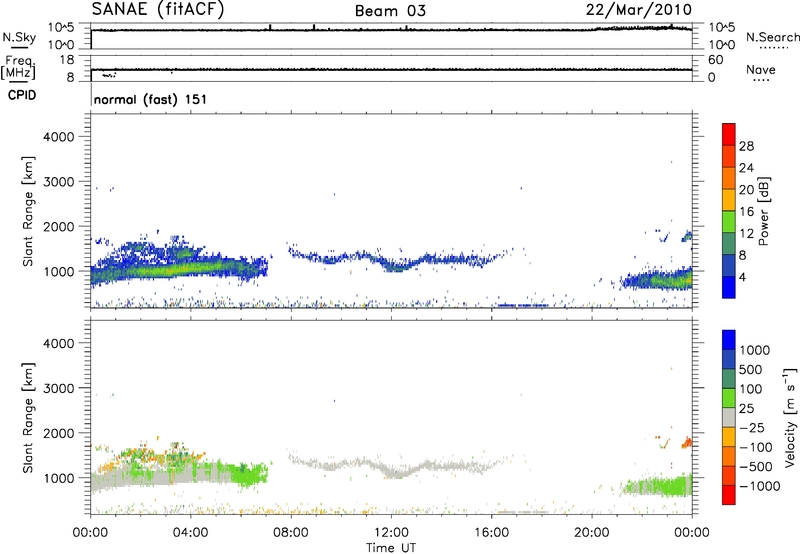
Task: Click the red bottom of the velocity colorbar
Action: pyautogui.click(x=729, y=495)
